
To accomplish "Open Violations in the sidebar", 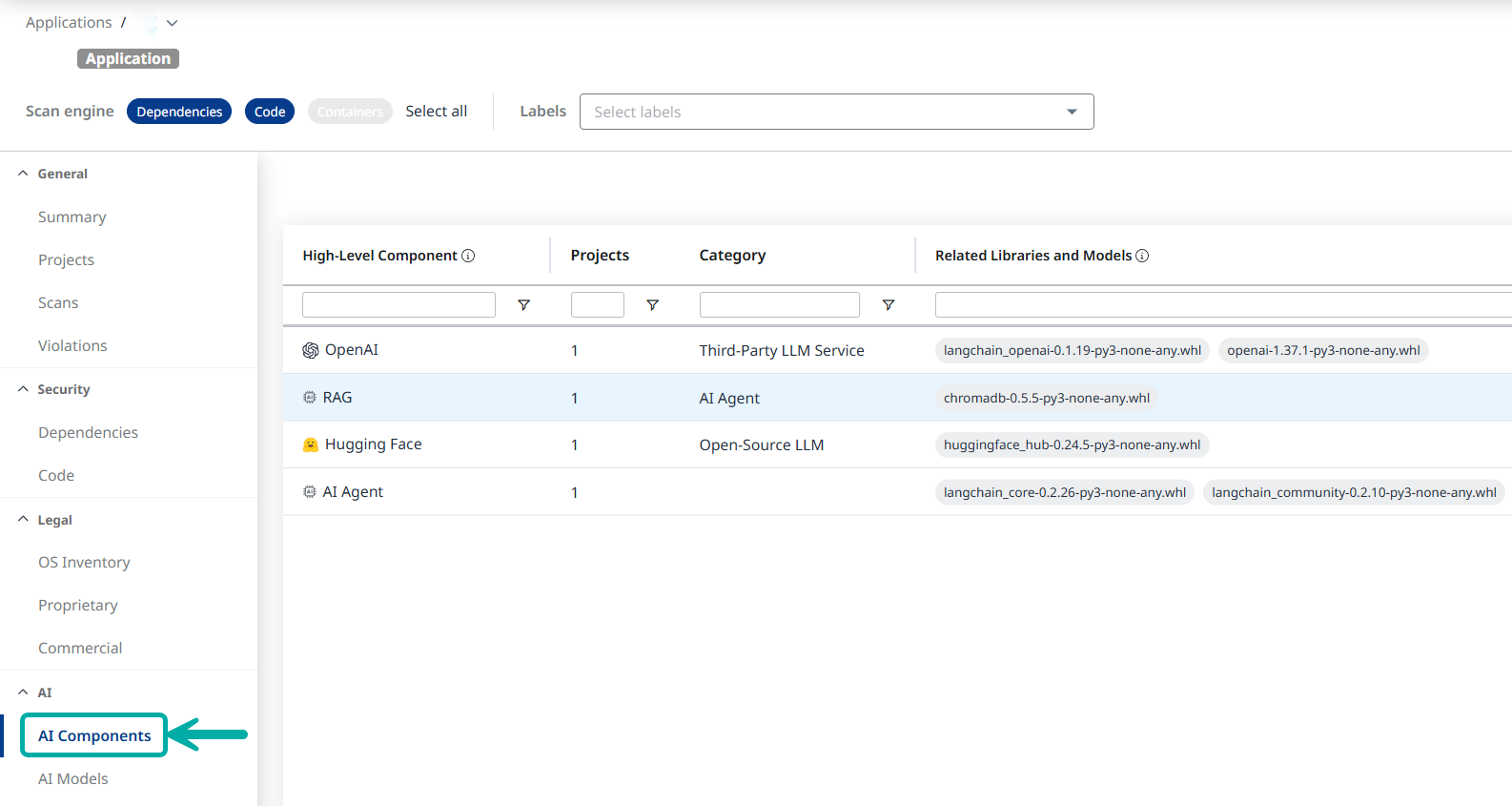I will (72, 345).
